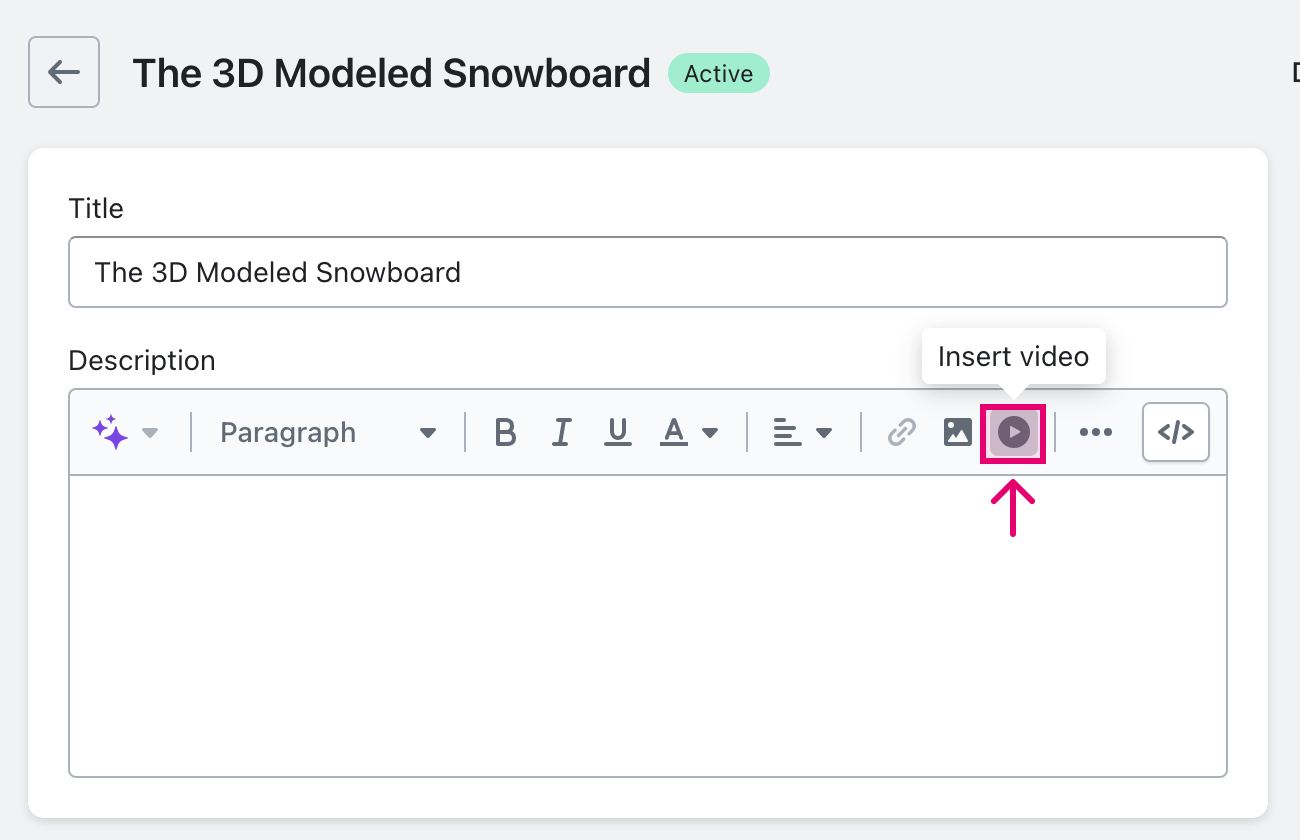1300x840 pixels.
Task: Click the Title input field
Action: (648, 272)
